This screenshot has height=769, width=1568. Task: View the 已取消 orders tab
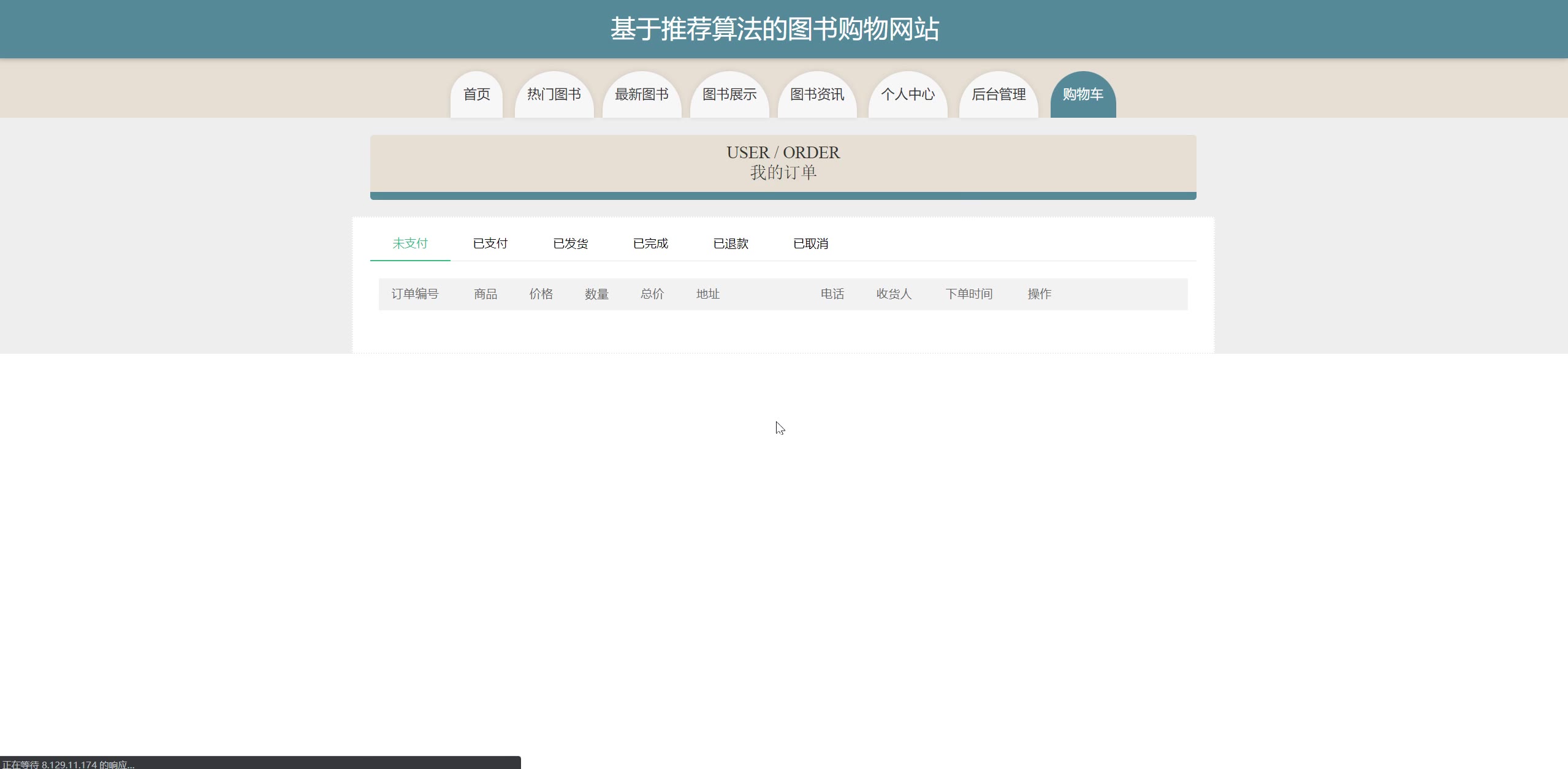click(810, 243)
